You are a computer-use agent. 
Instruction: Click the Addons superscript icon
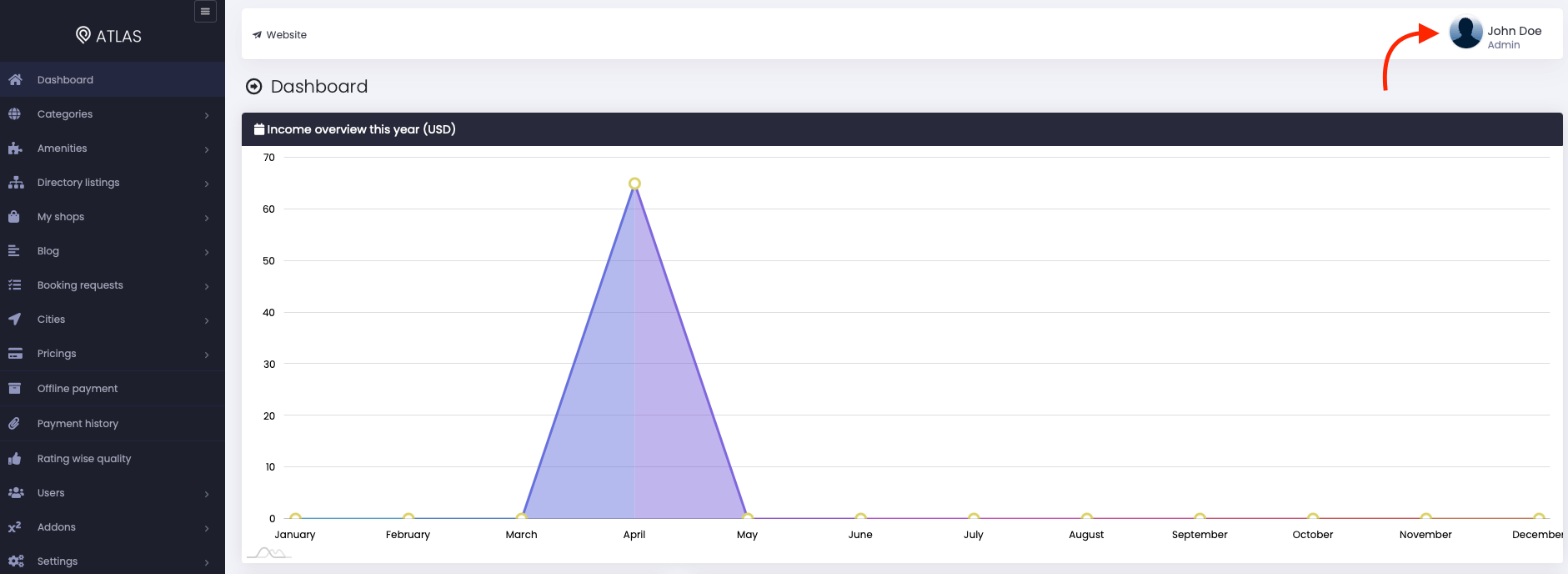[x=15, y=527]
